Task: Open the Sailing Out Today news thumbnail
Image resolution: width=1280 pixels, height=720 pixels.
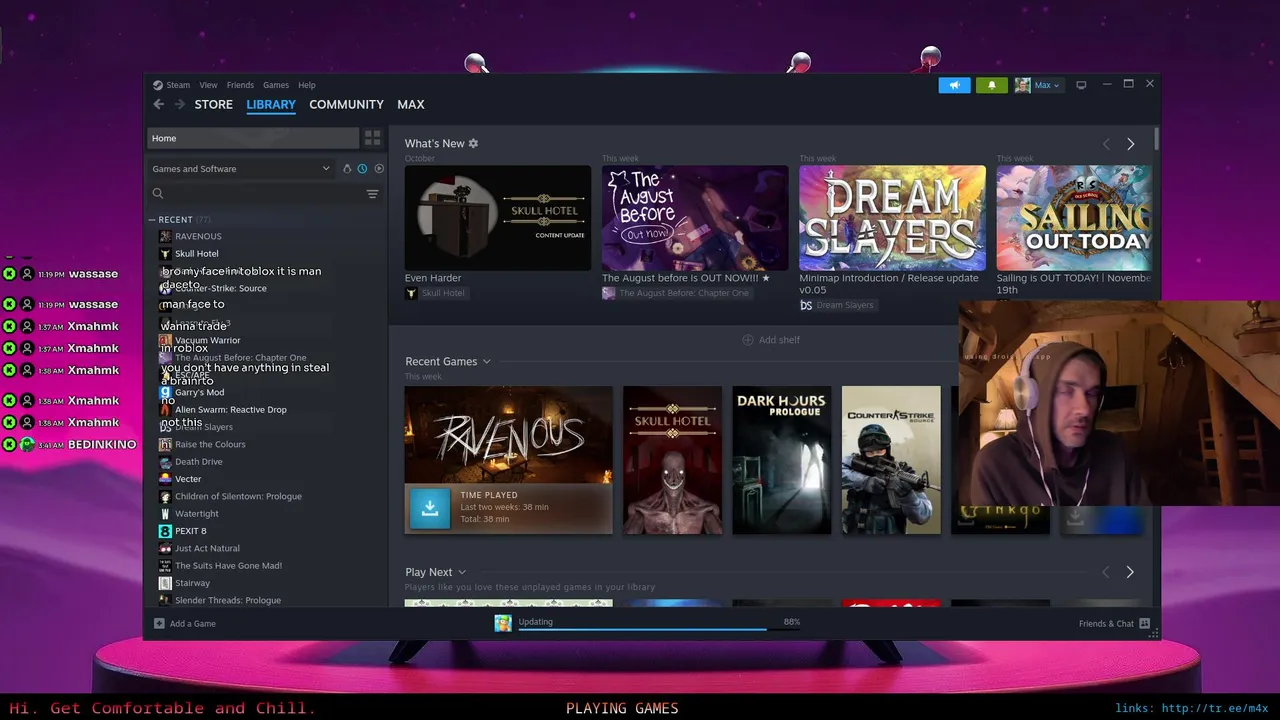Action: (1074, 218)
